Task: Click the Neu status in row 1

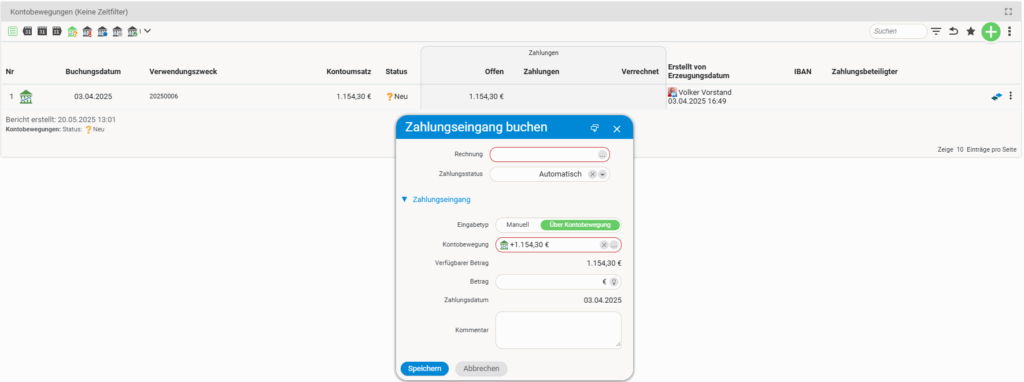Action: point(397,97)
